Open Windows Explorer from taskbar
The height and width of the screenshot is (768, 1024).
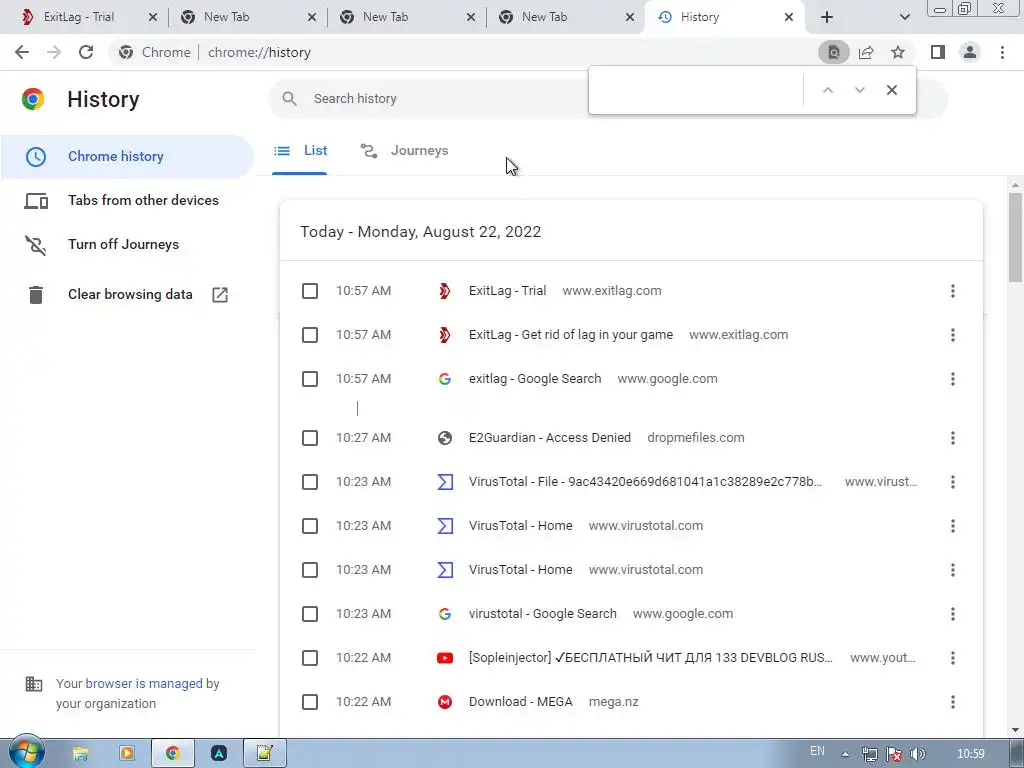tap(80, 754)
